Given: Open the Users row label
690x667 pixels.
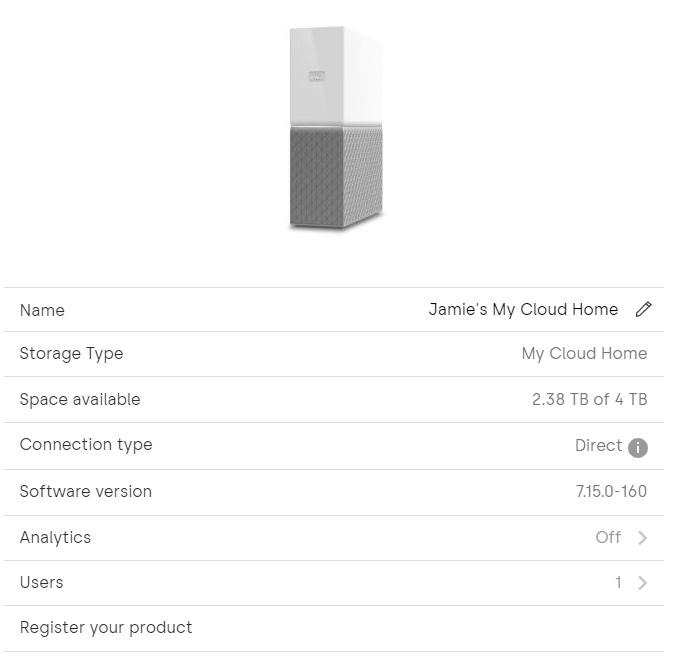Looking at the screenshot, I should pos(41,582).
